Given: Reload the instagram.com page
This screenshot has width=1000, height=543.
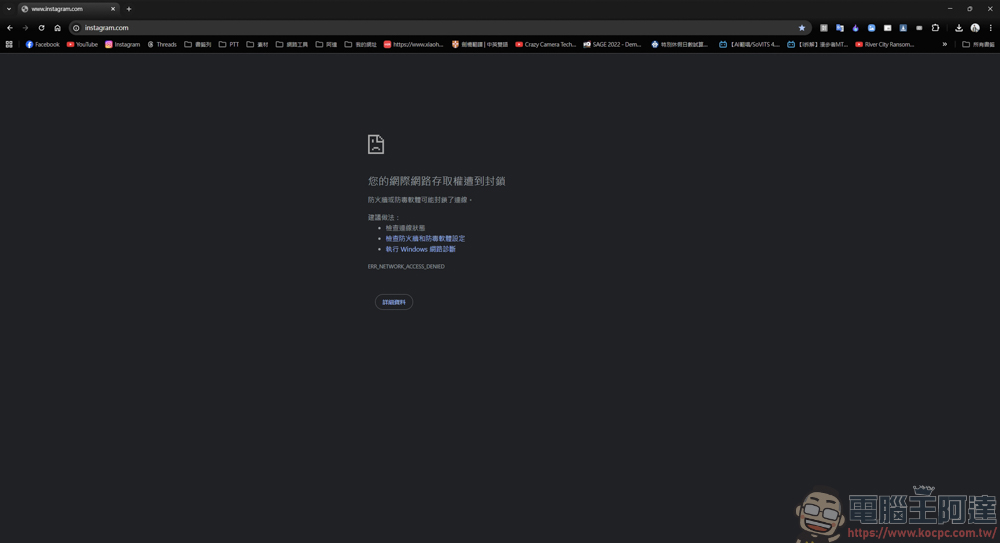Looking at the screenshot, I should (x=41, y=28).
